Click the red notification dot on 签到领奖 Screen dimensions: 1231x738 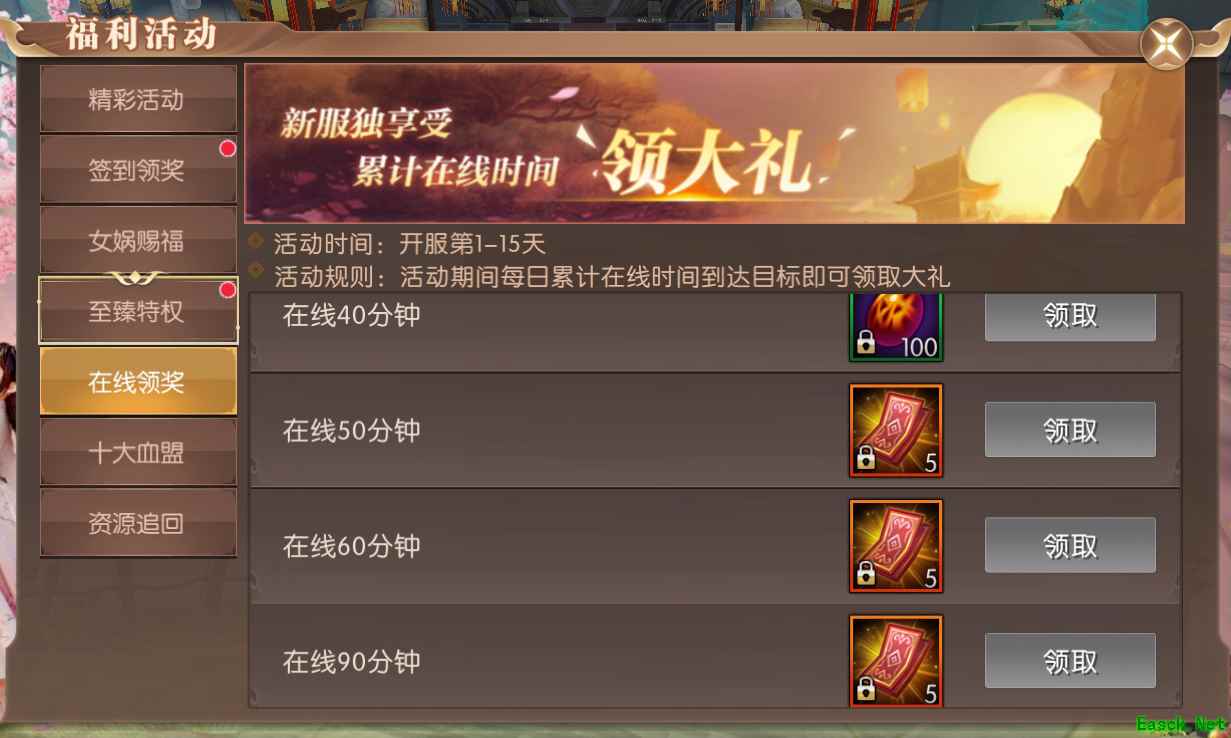(x=228, y=149)
